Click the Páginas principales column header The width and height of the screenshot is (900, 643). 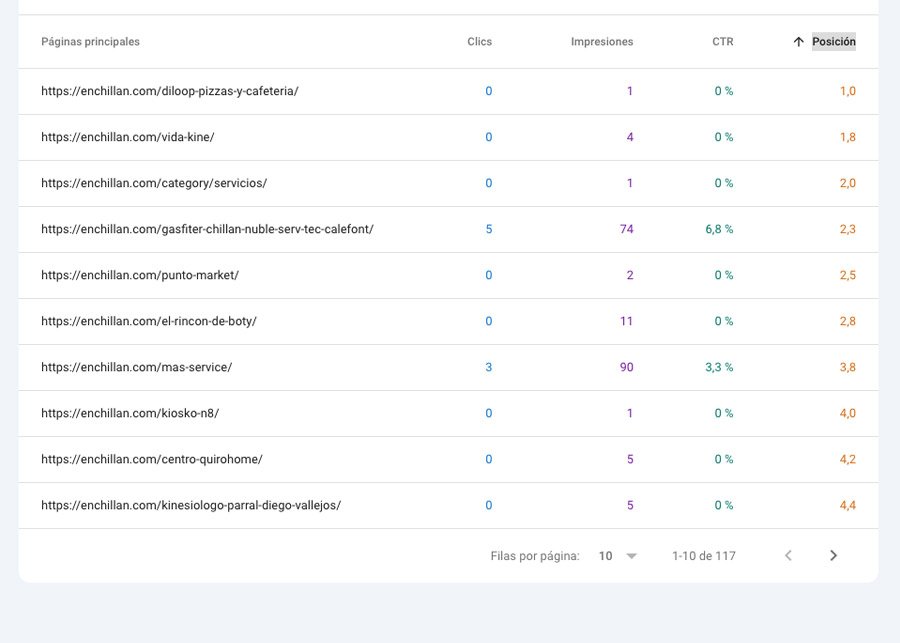tap(90, 42)
